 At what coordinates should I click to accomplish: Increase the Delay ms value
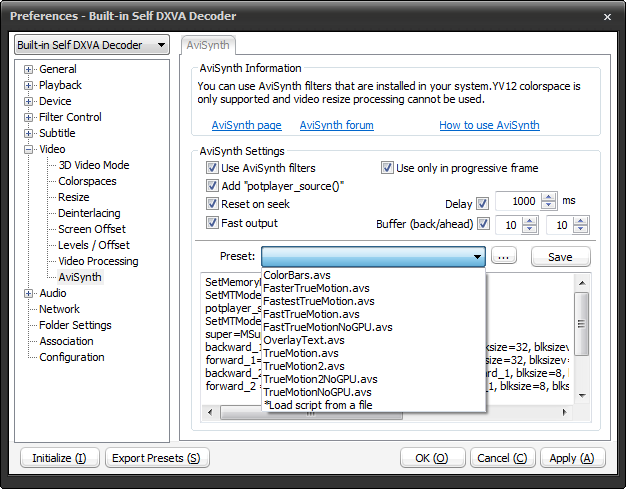(549, 197)
